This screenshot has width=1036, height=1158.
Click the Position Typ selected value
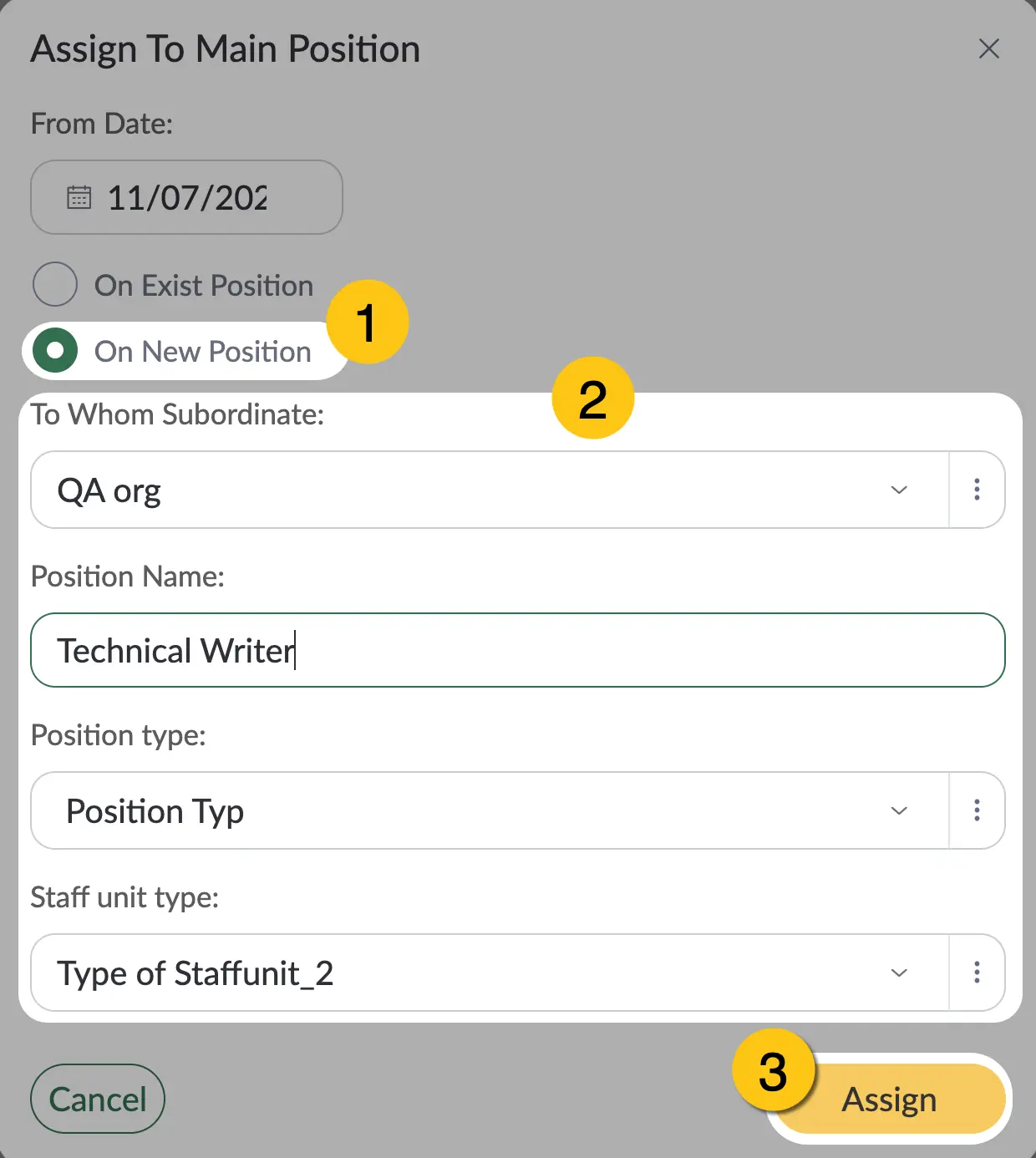(155, 811)
